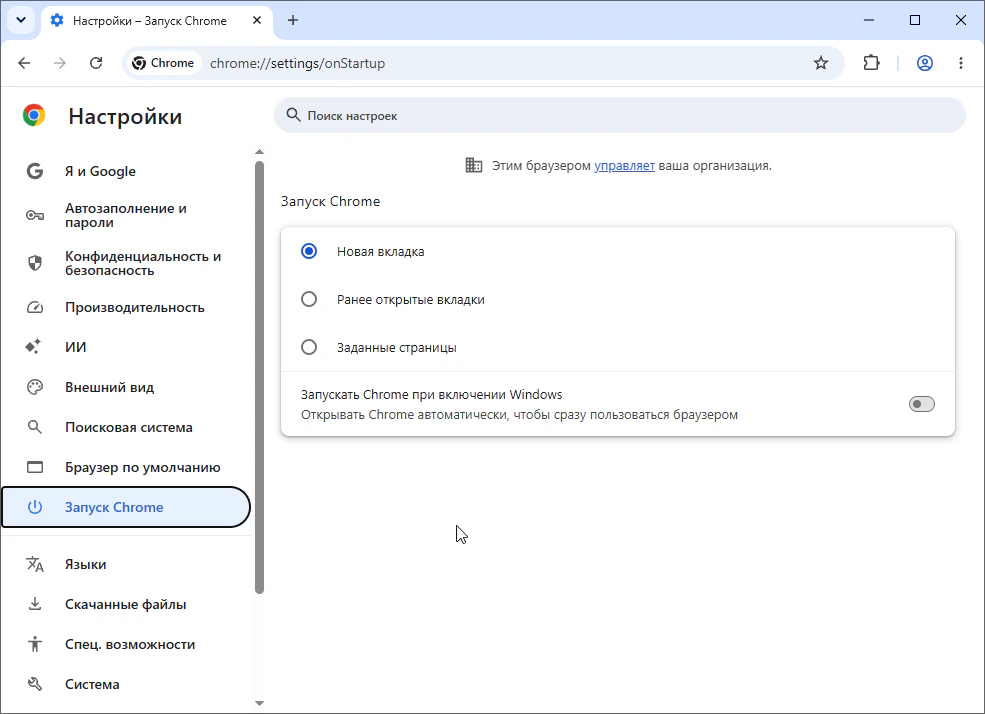Click the translate icon for Языки

coord(35,565)
